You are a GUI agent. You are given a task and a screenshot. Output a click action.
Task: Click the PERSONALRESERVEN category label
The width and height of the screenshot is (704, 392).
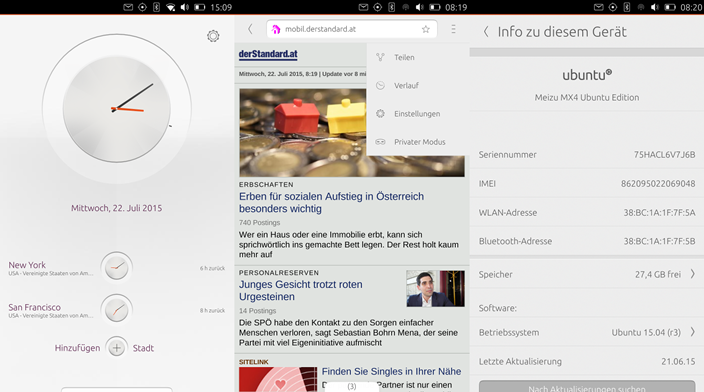(279, 273)
